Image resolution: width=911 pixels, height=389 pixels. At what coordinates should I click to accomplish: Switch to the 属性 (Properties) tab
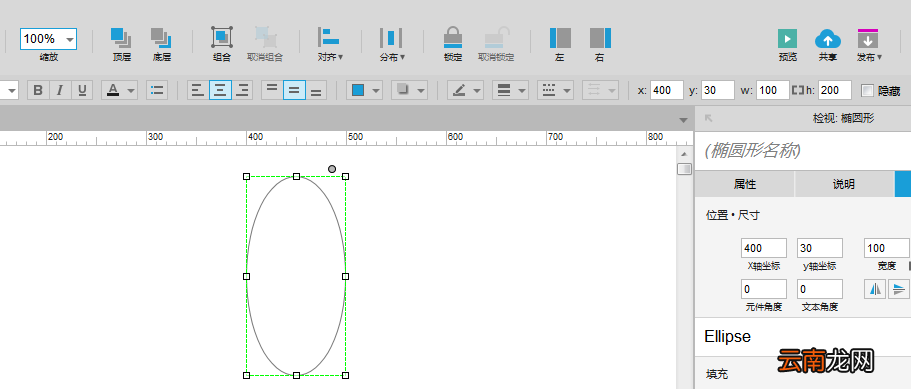[x=745, y=185]
